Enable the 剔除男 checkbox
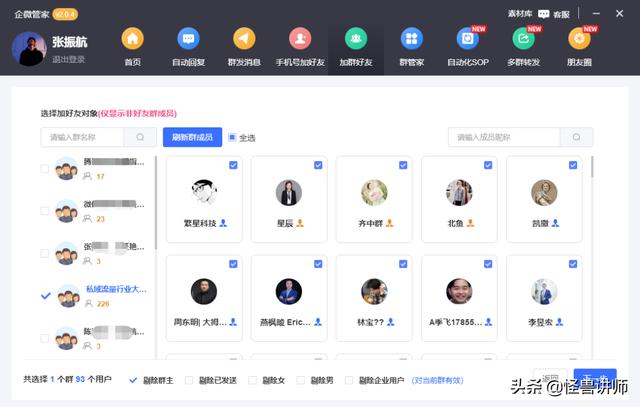Viewport: 640px width, 407px height. click(301, 380)
